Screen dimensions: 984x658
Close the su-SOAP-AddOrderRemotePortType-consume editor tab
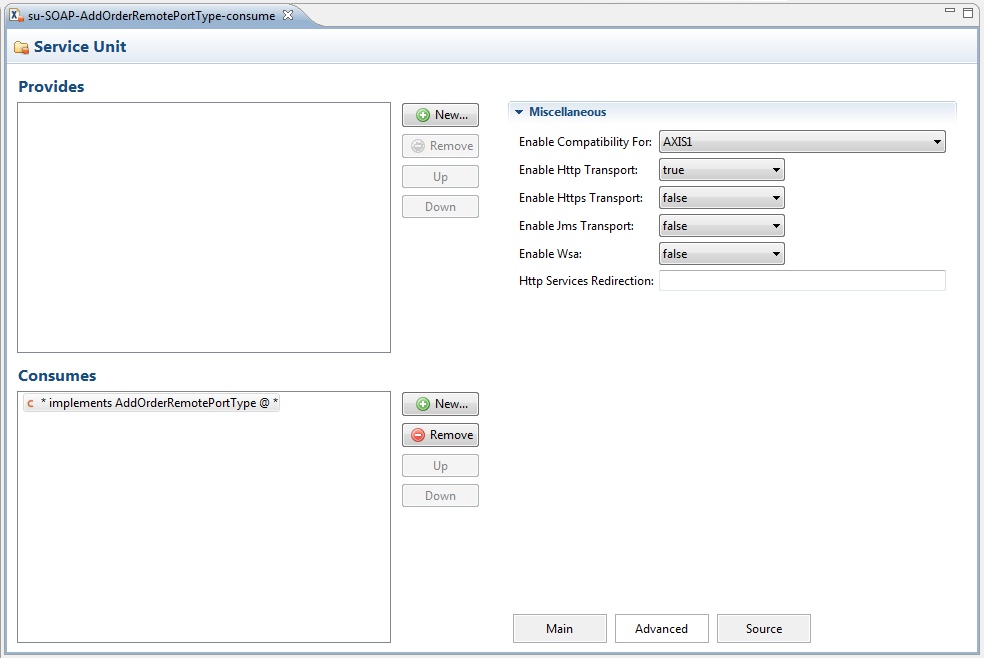click(x=288, y=15)
